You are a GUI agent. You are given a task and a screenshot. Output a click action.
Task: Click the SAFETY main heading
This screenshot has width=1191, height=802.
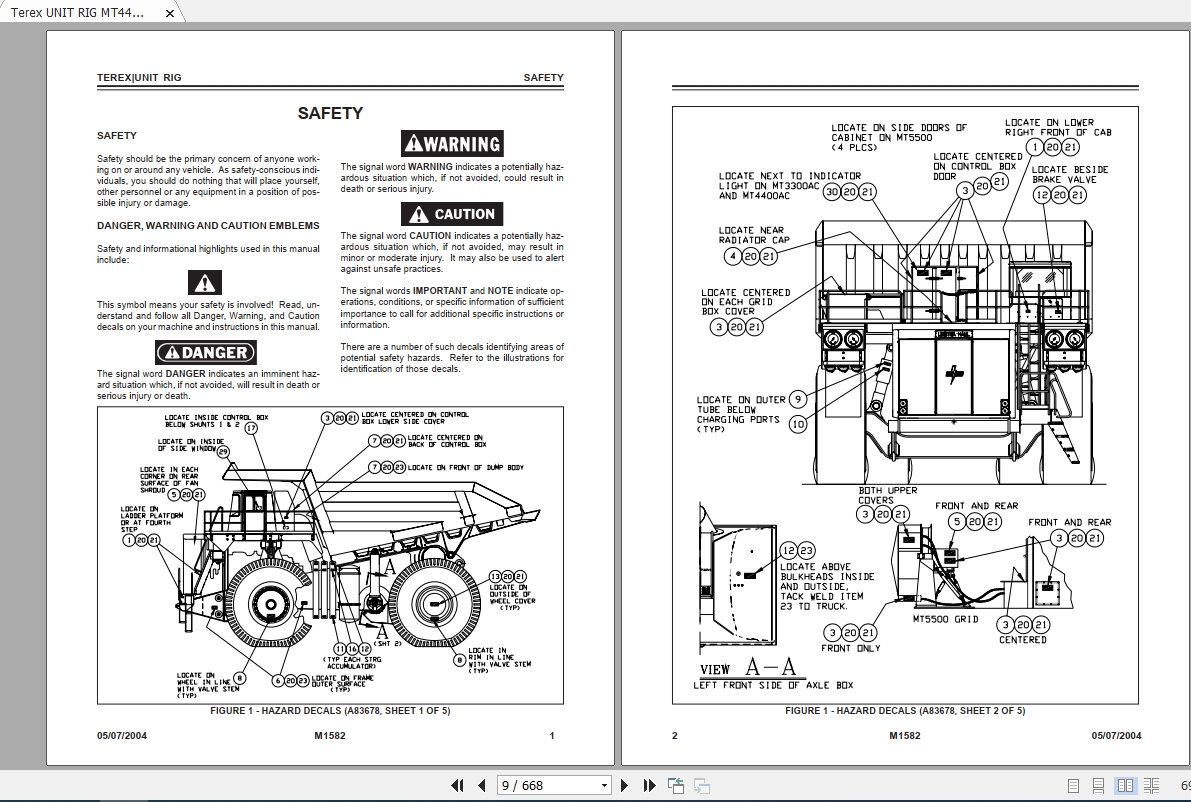pos(330,113)
